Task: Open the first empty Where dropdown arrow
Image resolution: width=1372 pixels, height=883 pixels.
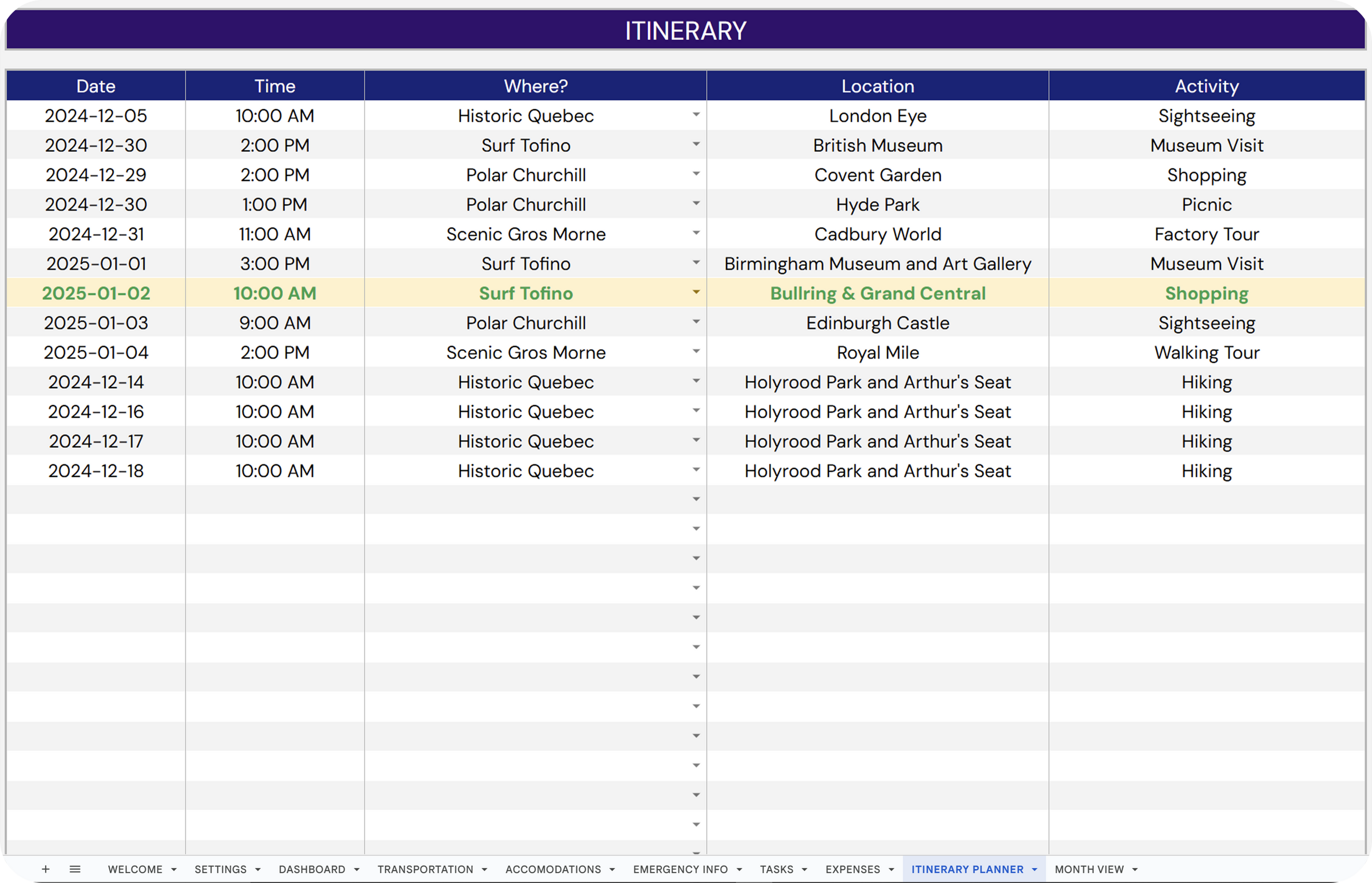Action: [x=695, y=500]
